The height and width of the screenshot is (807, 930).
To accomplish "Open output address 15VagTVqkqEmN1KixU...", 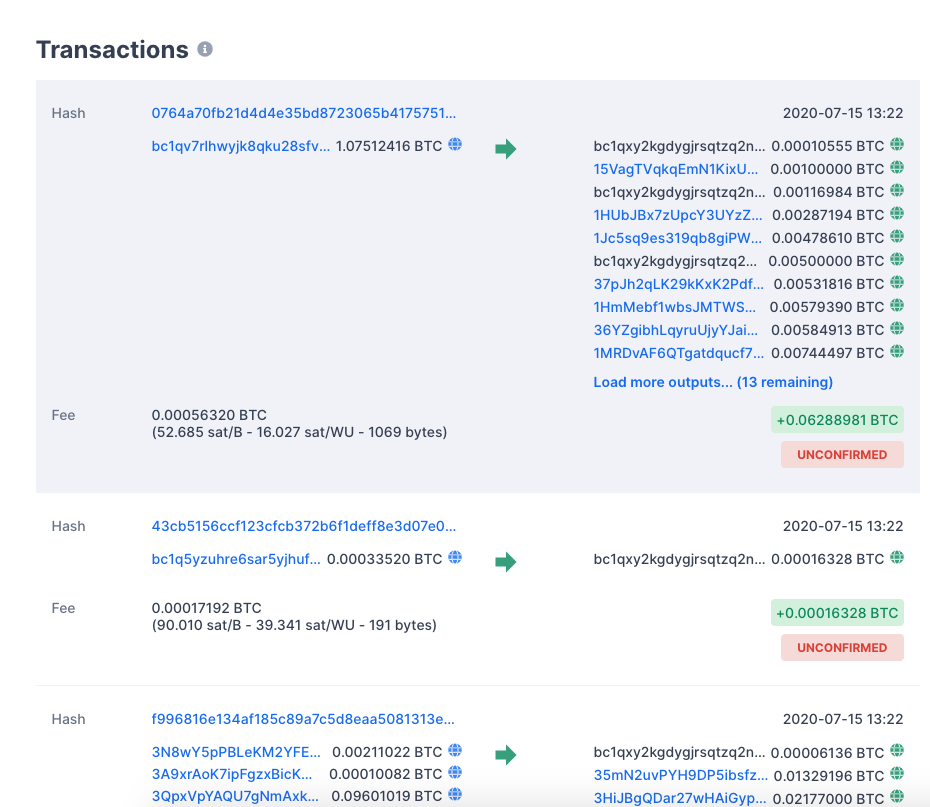I will click(676, 169).
